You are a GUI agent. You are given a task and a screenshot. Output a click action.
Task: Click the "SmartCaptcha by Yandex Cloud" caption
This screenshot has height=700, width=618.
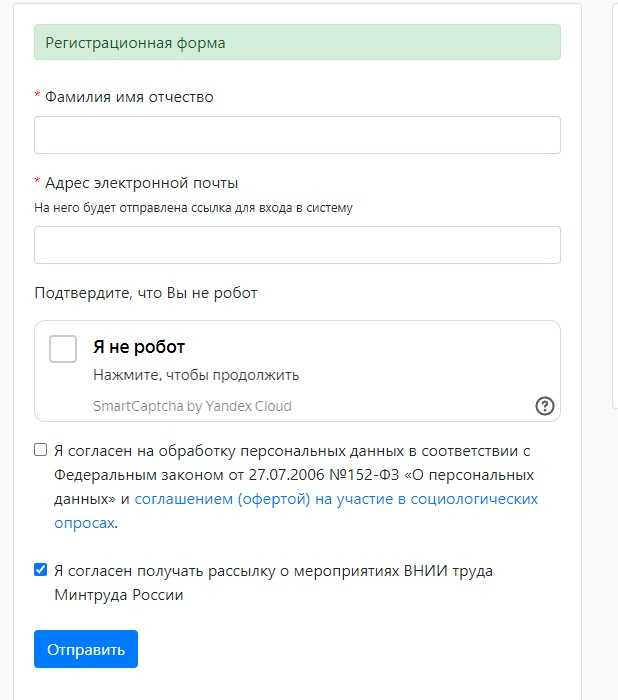coord(192,406)
